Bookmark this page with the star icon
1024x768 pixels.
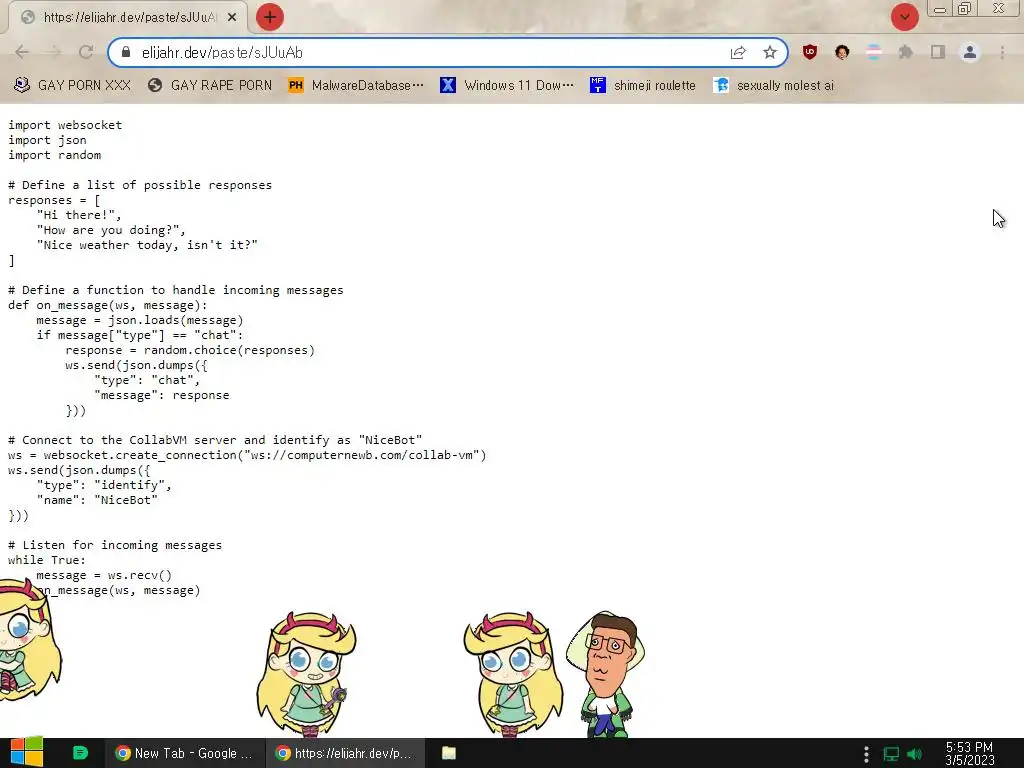pyautogui.click(x=770, y=52)
